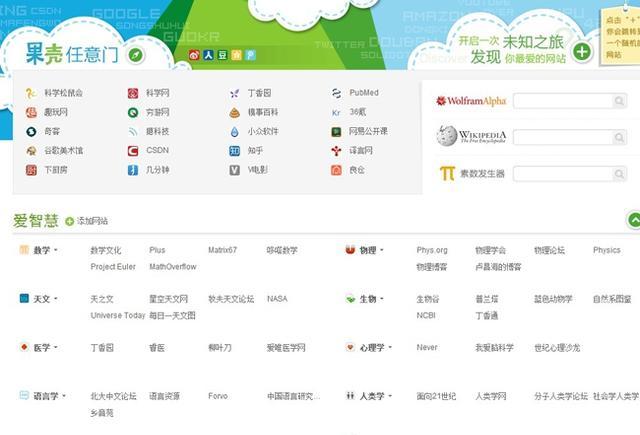Click the Wikipedia search magnifier button
Screen dimensions: 640x435
coord(619,138)
